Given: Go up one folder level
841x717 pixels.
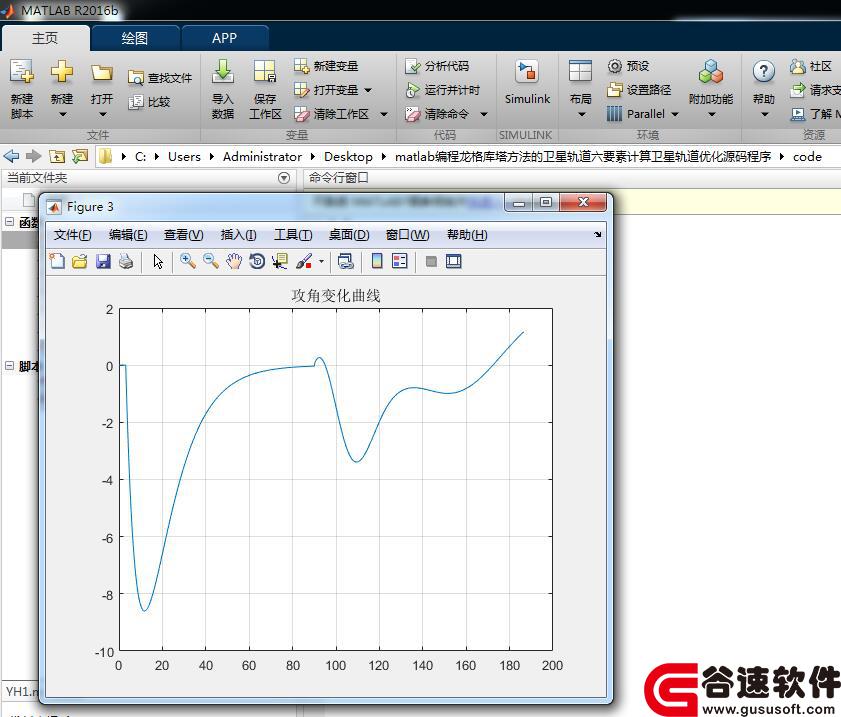Looking at the screenshot, I should pyautogui.click(x=57, y=156).
